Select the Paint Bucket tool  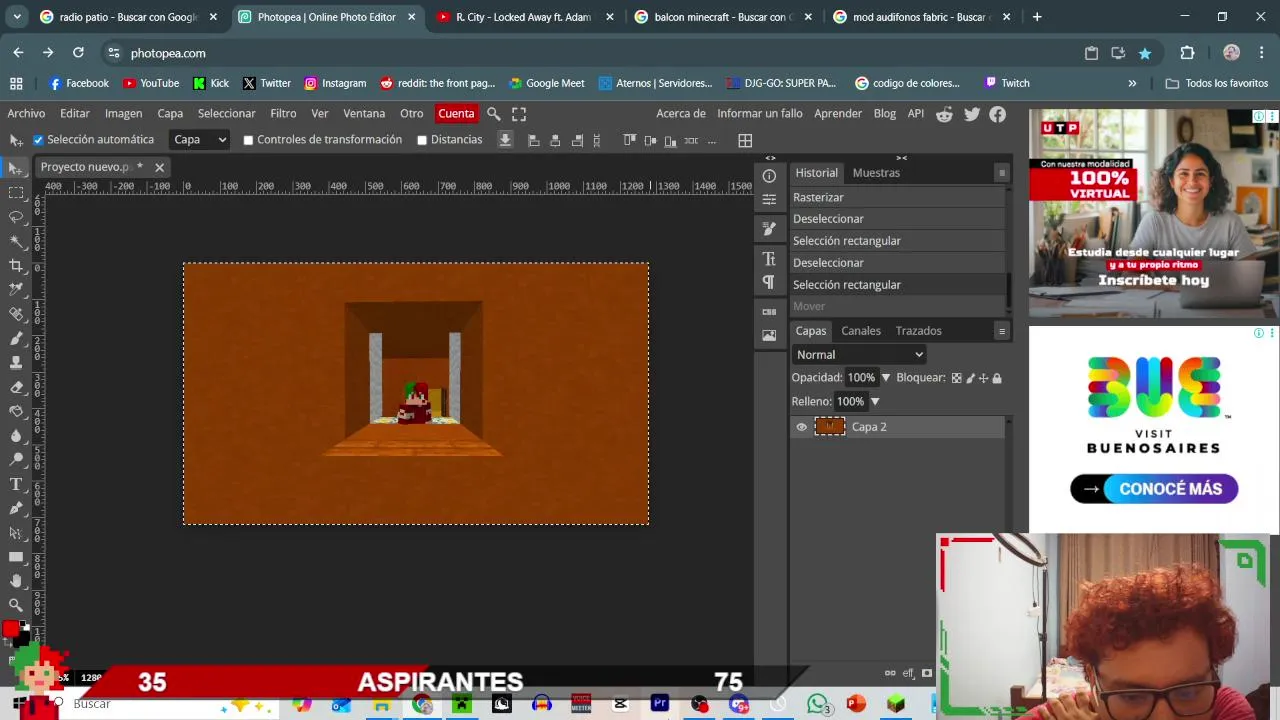[x=16, y=411]
